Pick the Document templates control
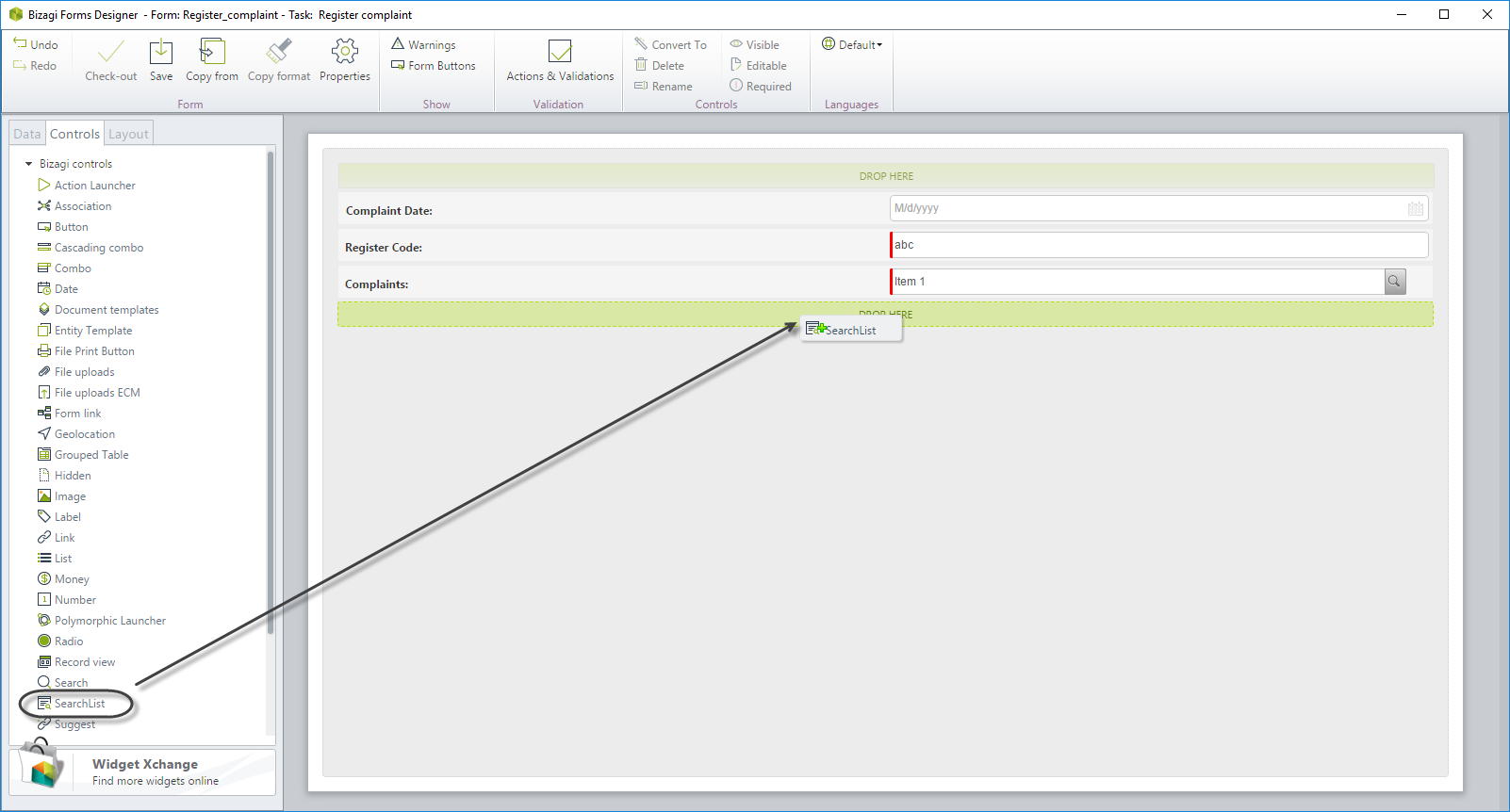This screenshot has height=812, width=1510. 98,310
